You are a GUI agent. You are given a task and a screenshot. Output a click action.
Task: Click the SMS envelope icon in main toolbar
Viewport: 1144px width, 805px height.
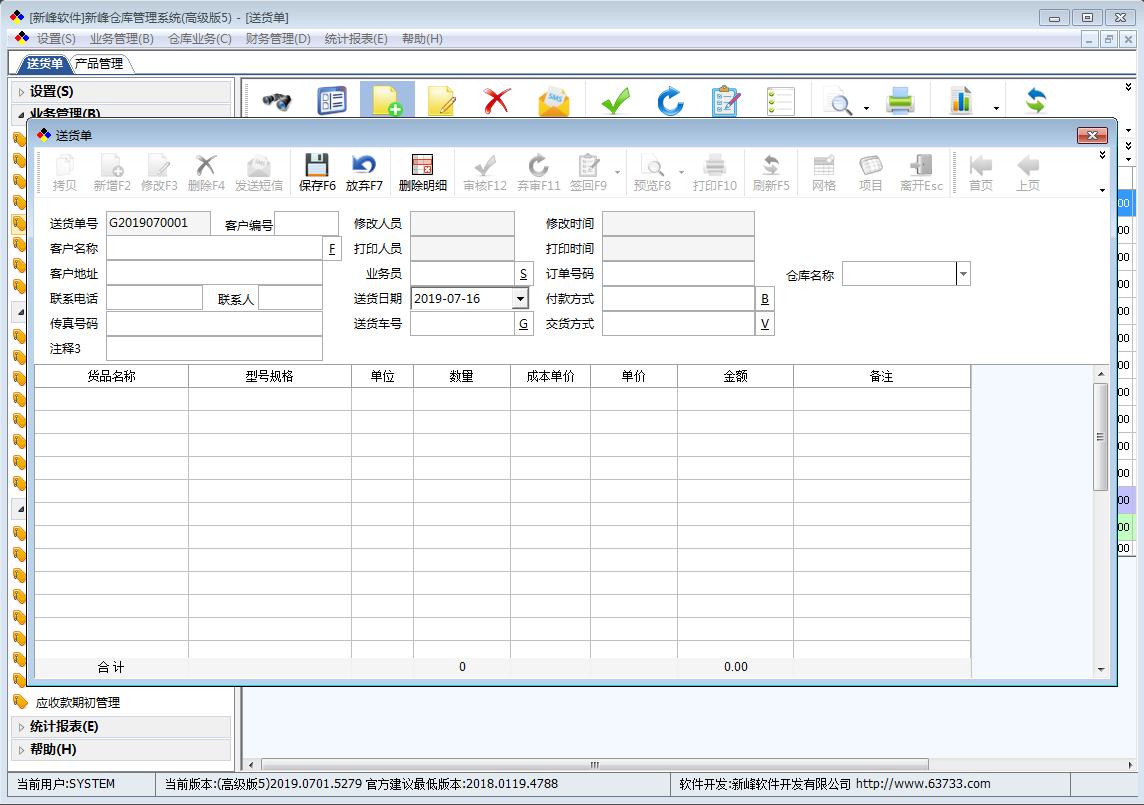click(x=553, y=101)
